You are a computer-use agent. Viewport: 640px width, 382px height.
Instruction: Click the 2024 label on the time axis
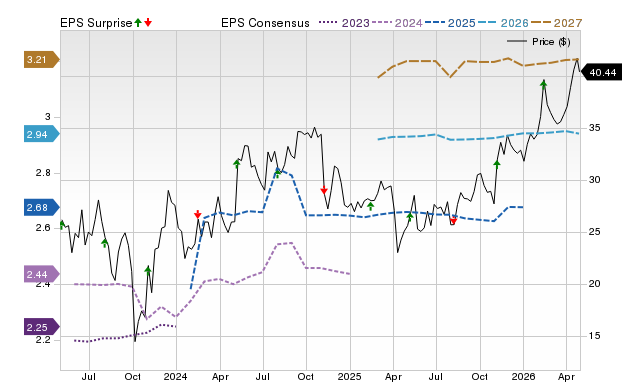pos(176,376)
